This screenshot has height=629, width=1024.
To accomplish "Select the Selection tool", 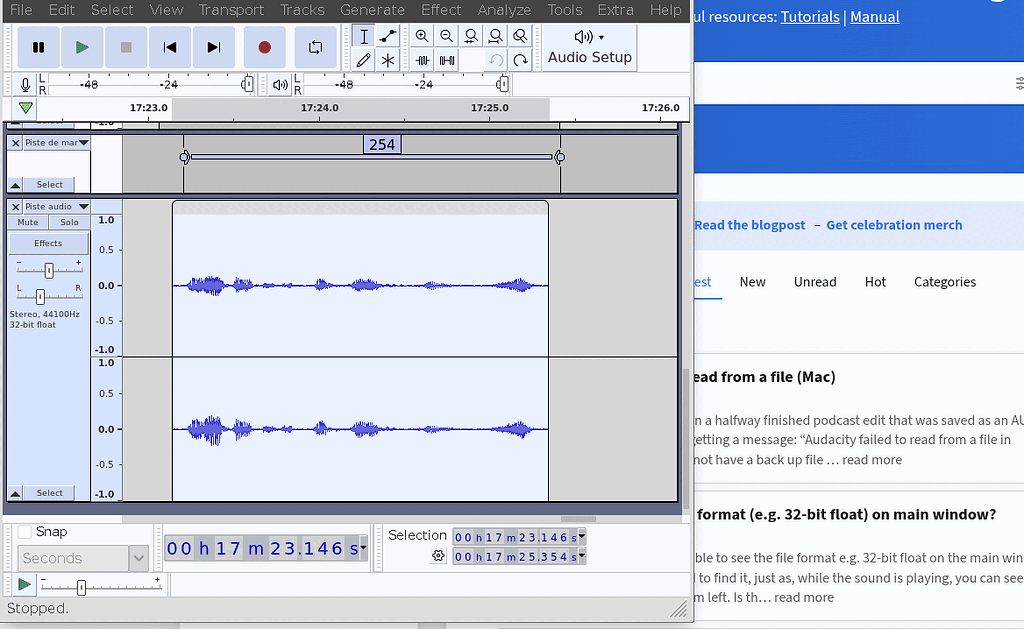I will (x=364, y=36).
